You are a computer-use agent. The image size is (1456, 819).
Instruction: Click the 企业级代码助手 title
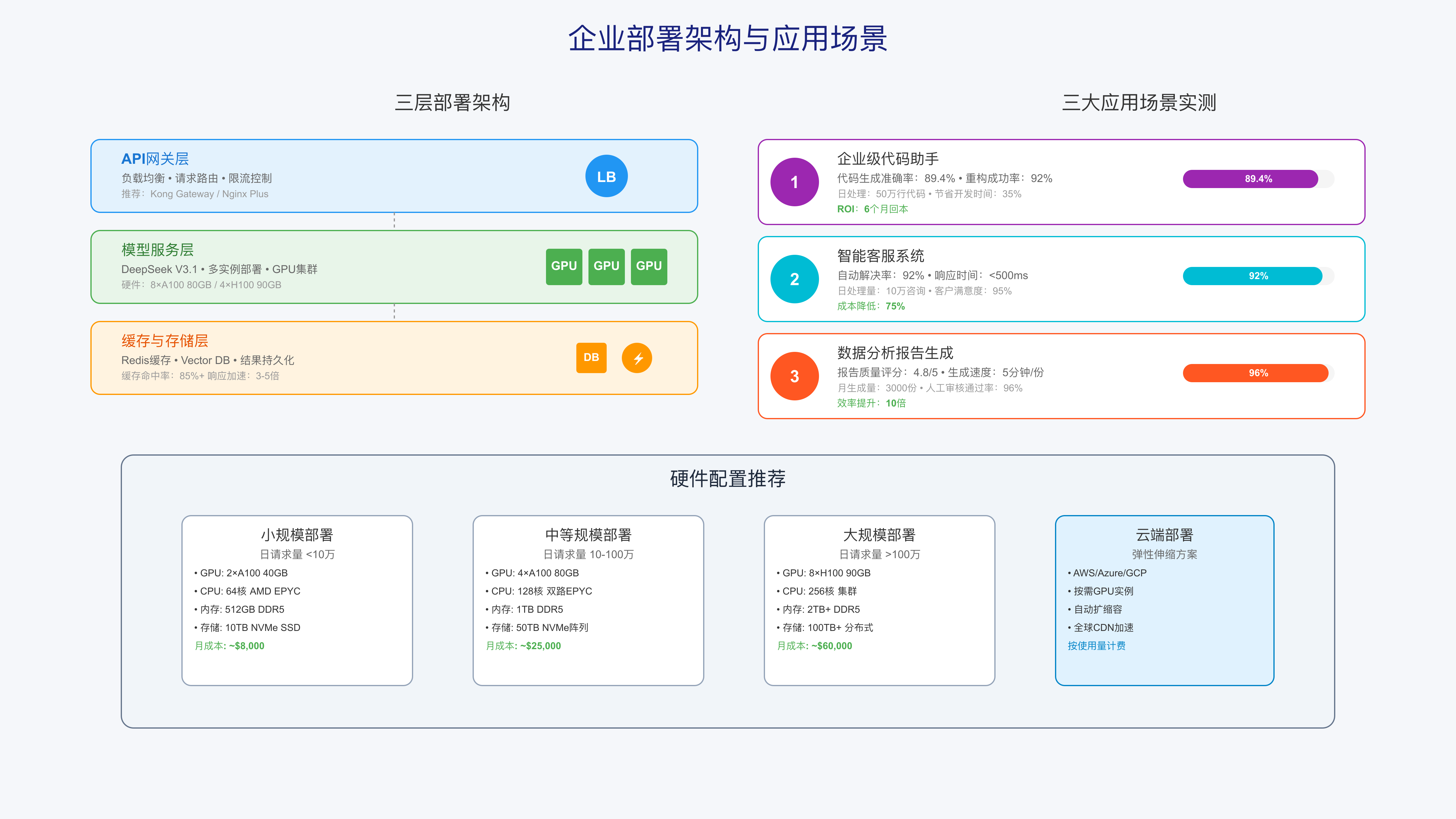888,159
